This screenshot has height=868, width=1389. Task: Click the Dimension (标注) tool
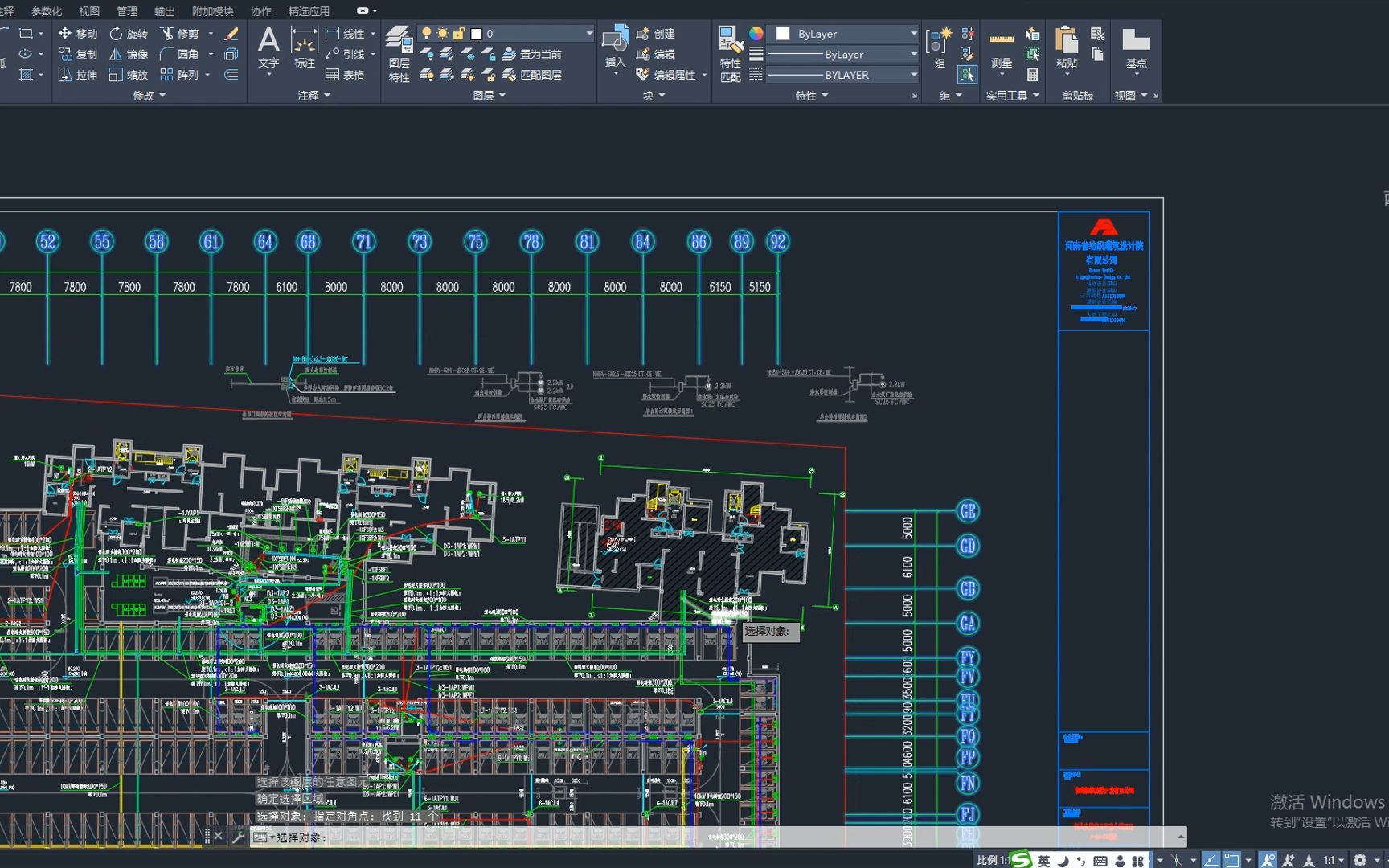tap(304, 47)
